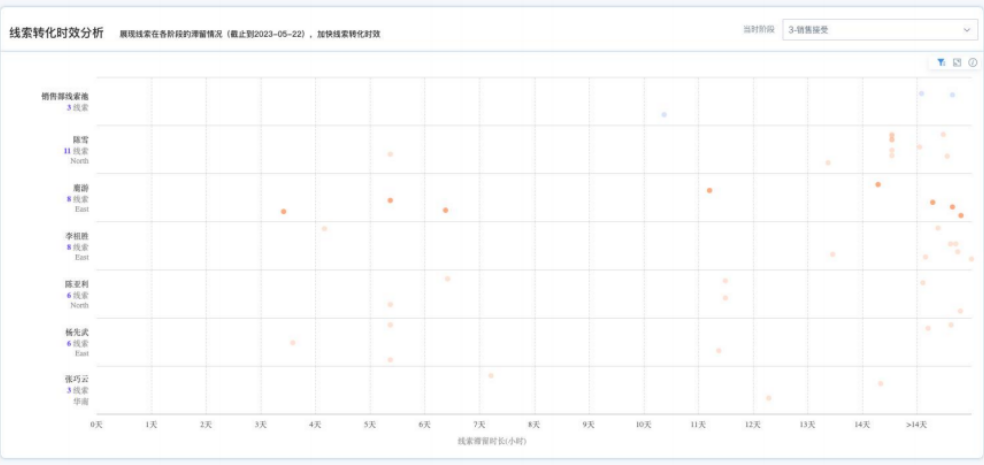
Task: Click 陈友利's data point between 6天 and 7天
Action: coord(447,279)
